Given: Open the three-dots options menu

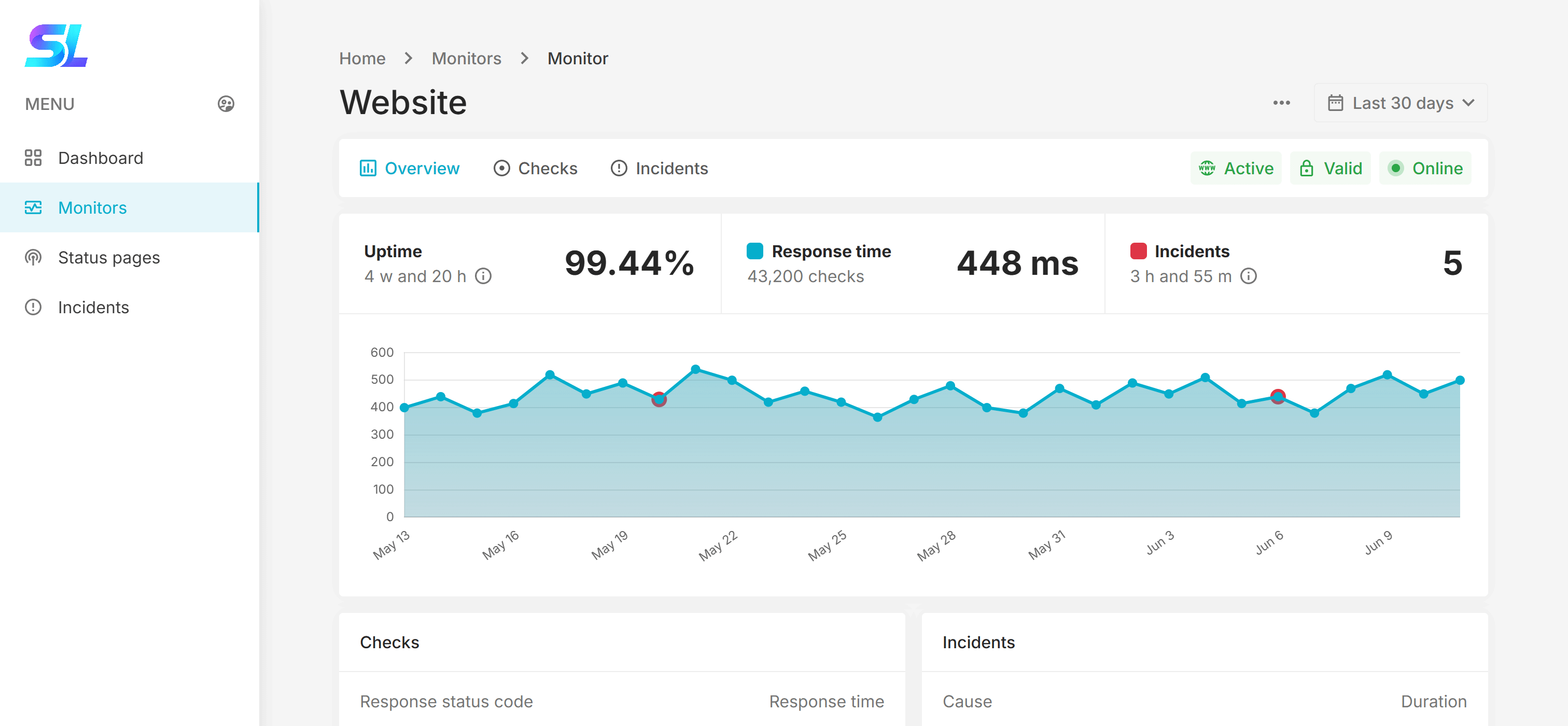Looking at the screenshot, I should (1281, 103).
